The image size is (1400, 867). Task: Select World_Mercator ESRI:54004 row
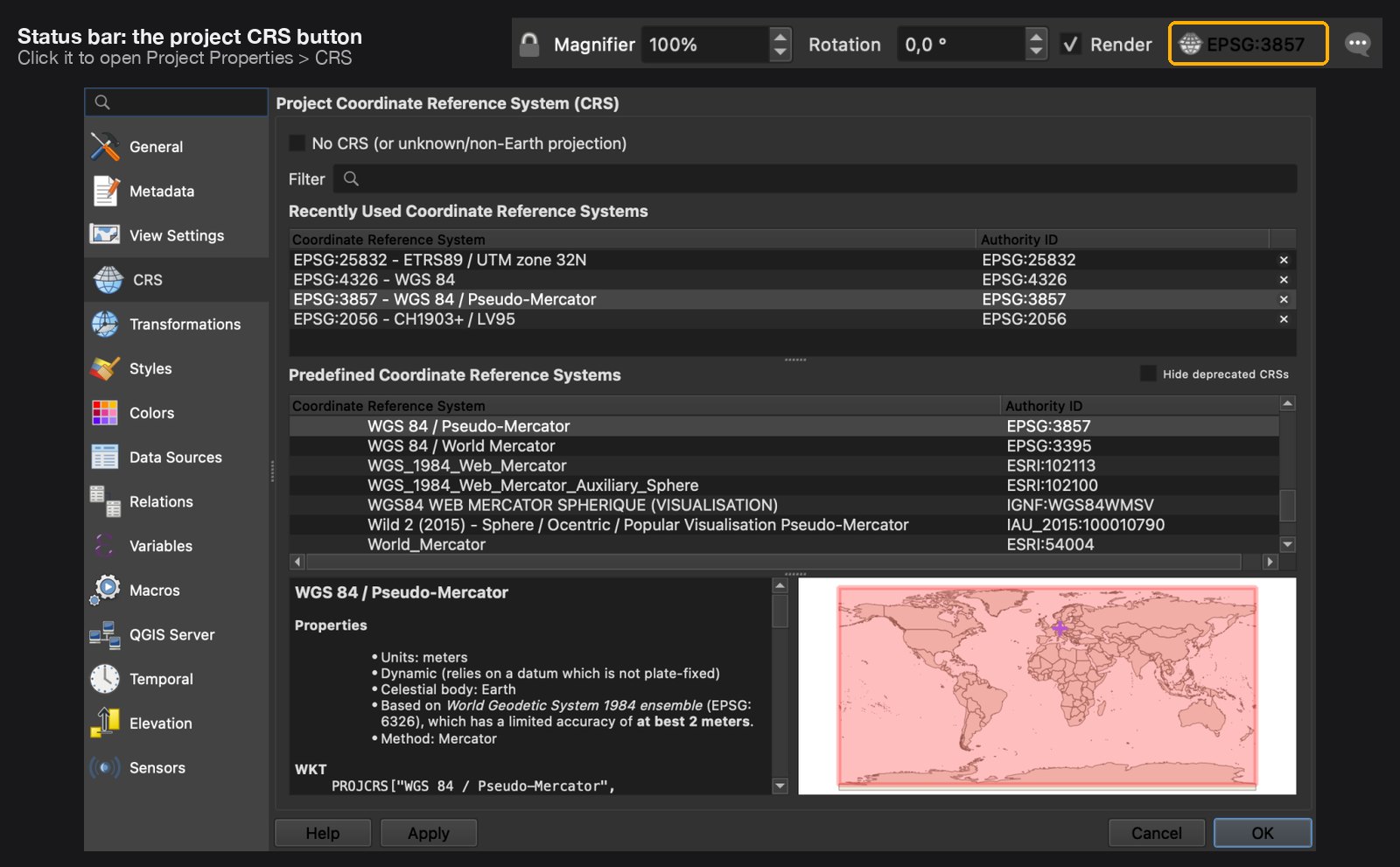(784, 544)
